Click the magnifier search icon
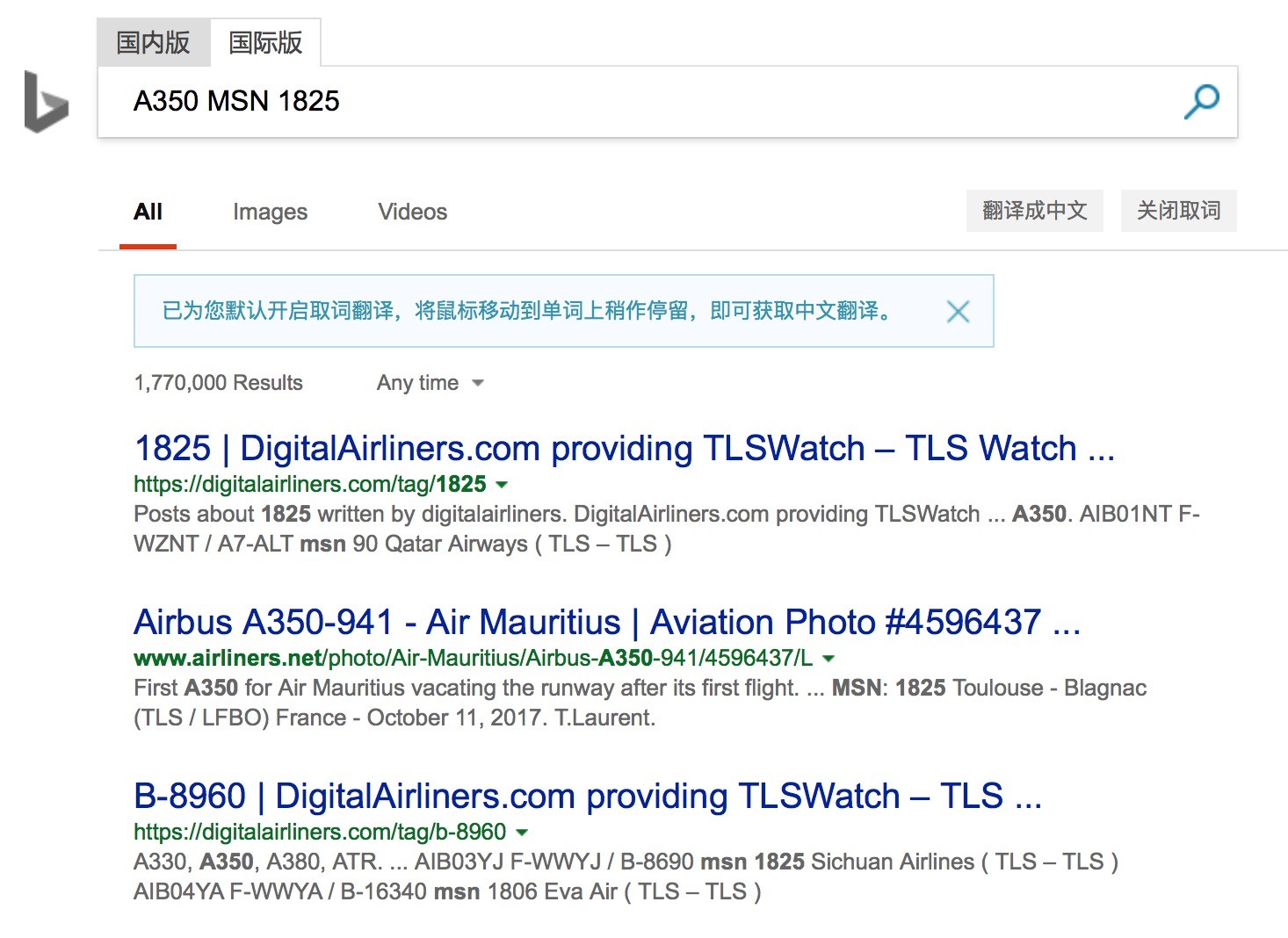The height and width of the screenshot is (938, 1288). click(x=1201, y=101)
